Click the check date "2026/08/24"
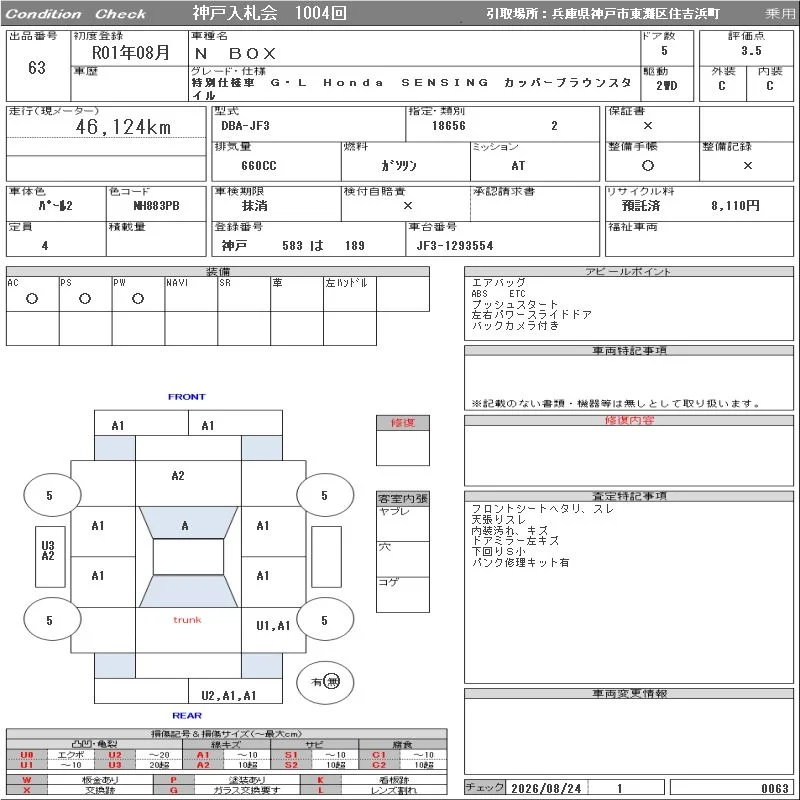Viewport: 800px width, 800px height. point(546,788)
